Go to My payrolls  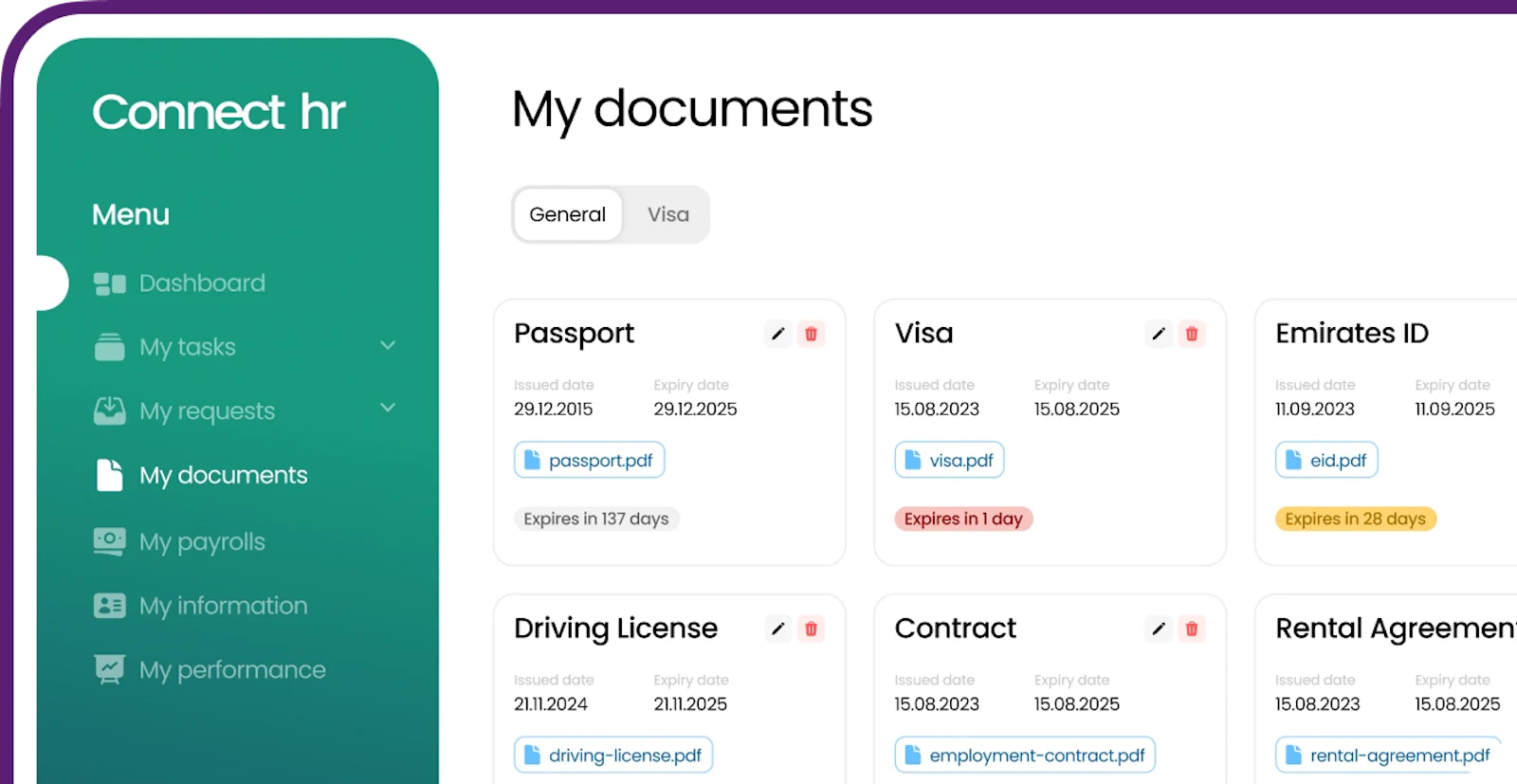click(x=202, y=541)
